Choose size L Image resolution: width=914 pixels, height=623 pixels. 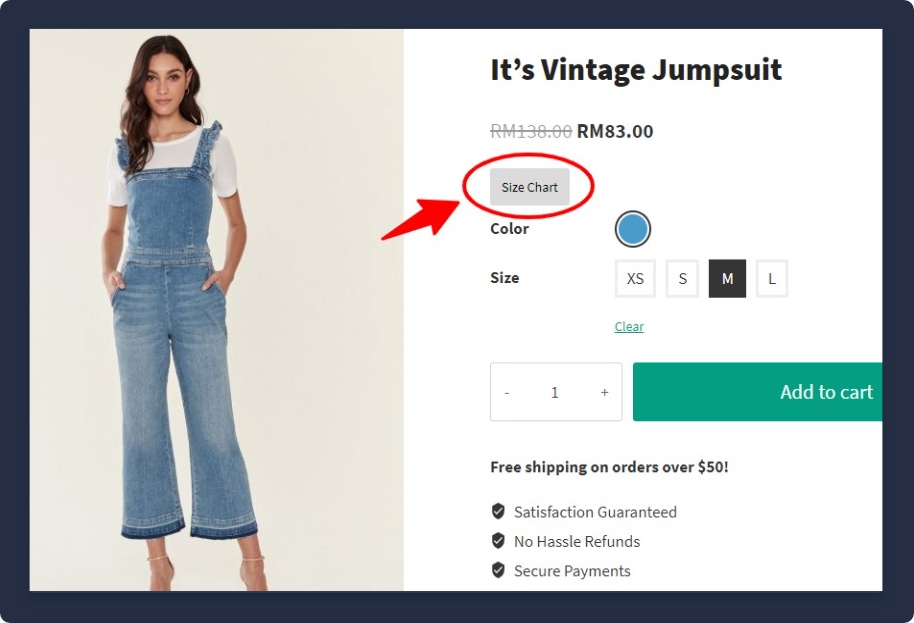coord(771,279)
